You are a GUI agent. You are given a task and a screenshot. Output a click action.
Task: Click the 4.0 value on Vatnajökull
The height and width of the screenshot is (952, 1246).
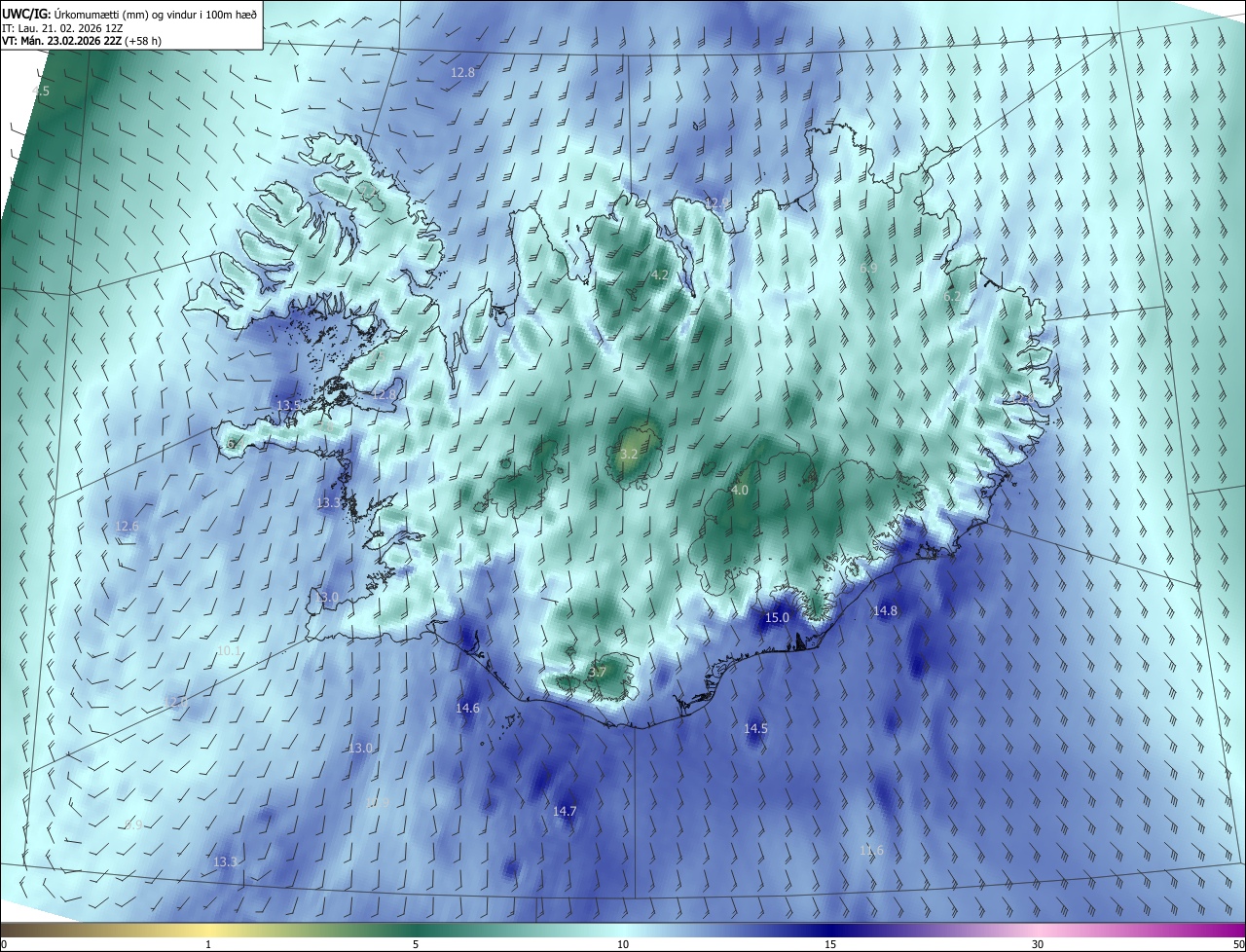[x=740, y=490]
